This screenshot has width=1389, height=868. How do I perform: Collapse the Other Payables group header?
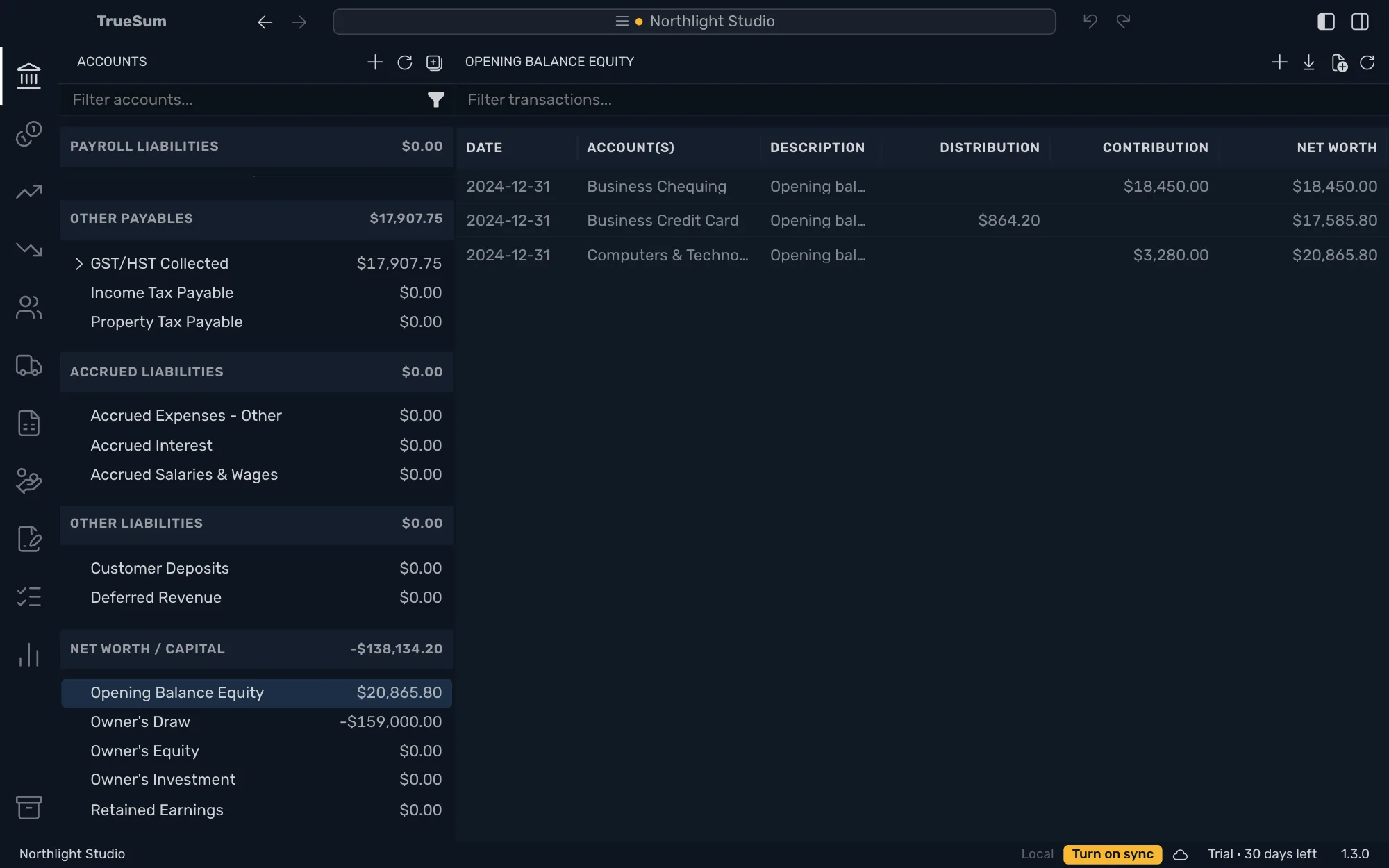(256, 219)
